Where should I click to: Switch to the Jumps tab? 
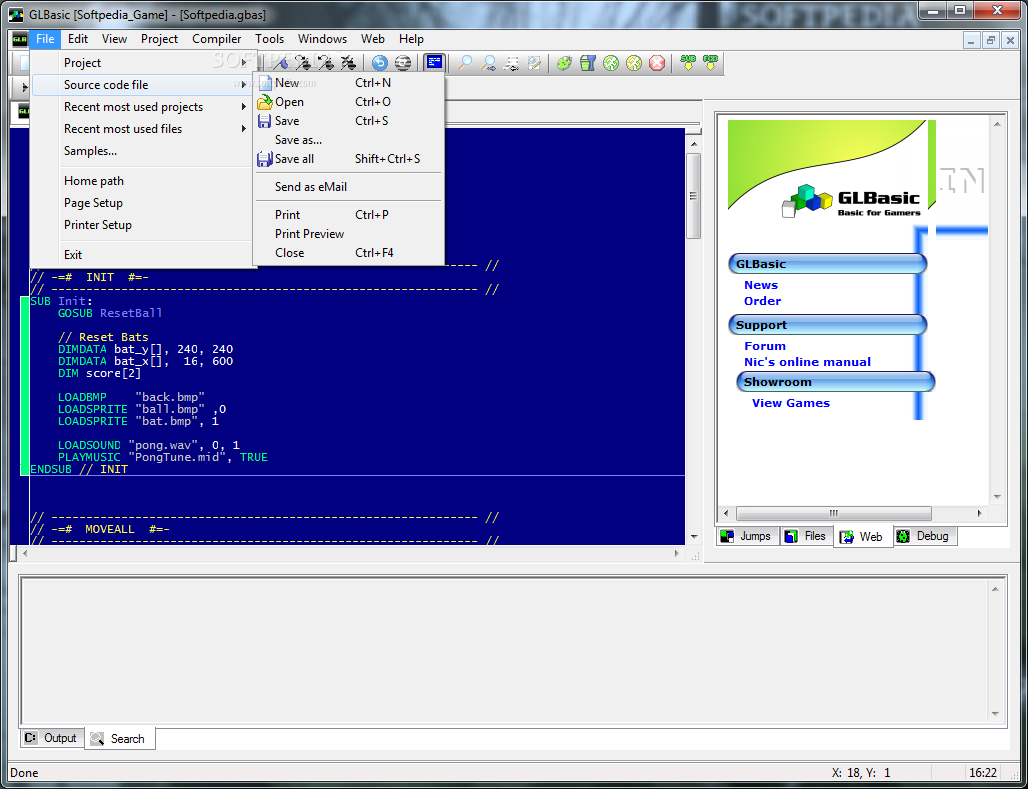click(747, 536)
